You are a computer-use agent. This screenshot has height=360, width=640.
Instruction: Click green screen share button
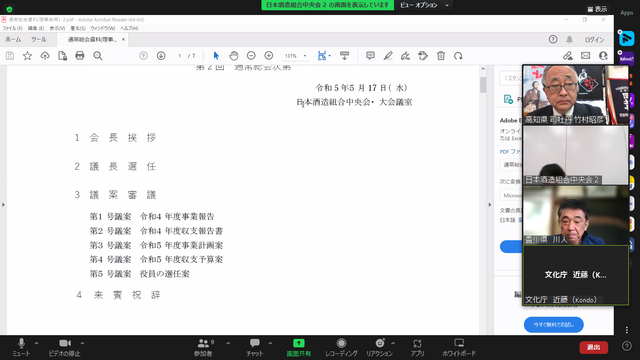click(299, 347)
